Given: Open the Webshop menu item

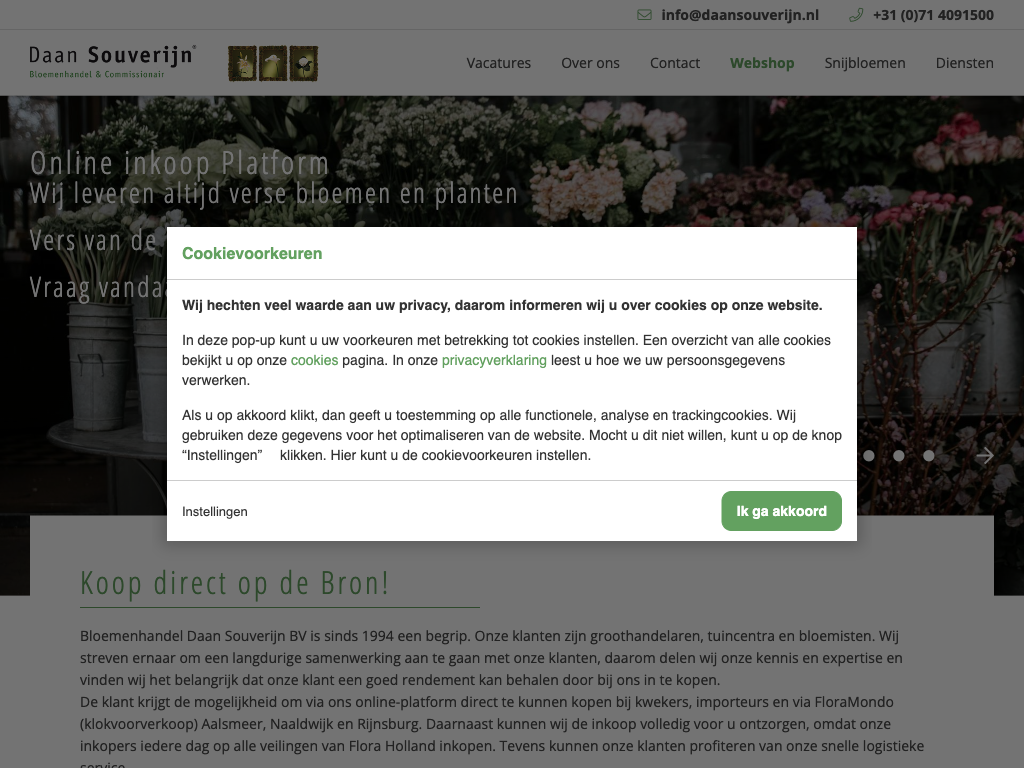Looking at the screenshot, I should coord(762,63).
